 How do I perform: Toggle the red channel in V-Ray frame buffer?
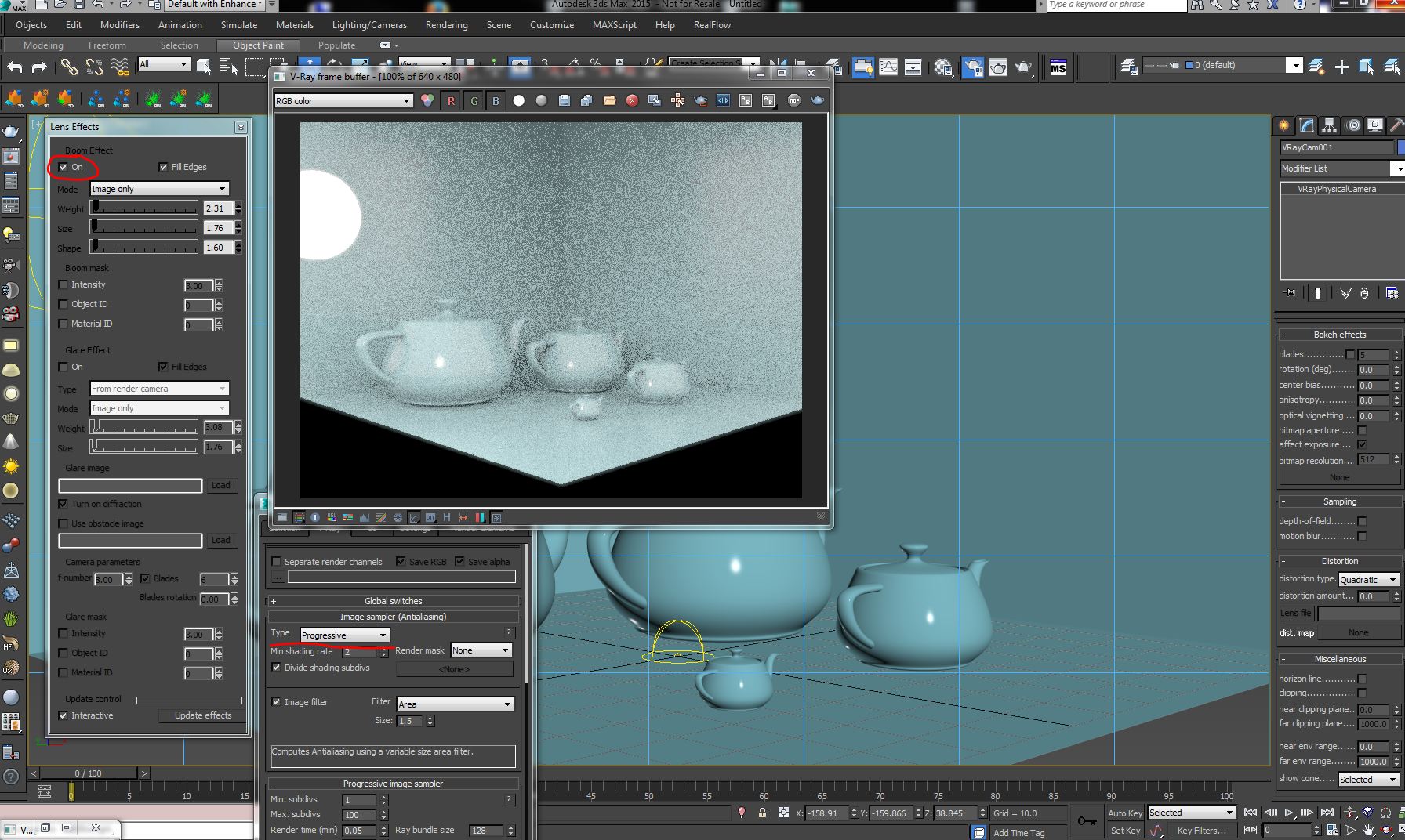[x=451, y=100]
